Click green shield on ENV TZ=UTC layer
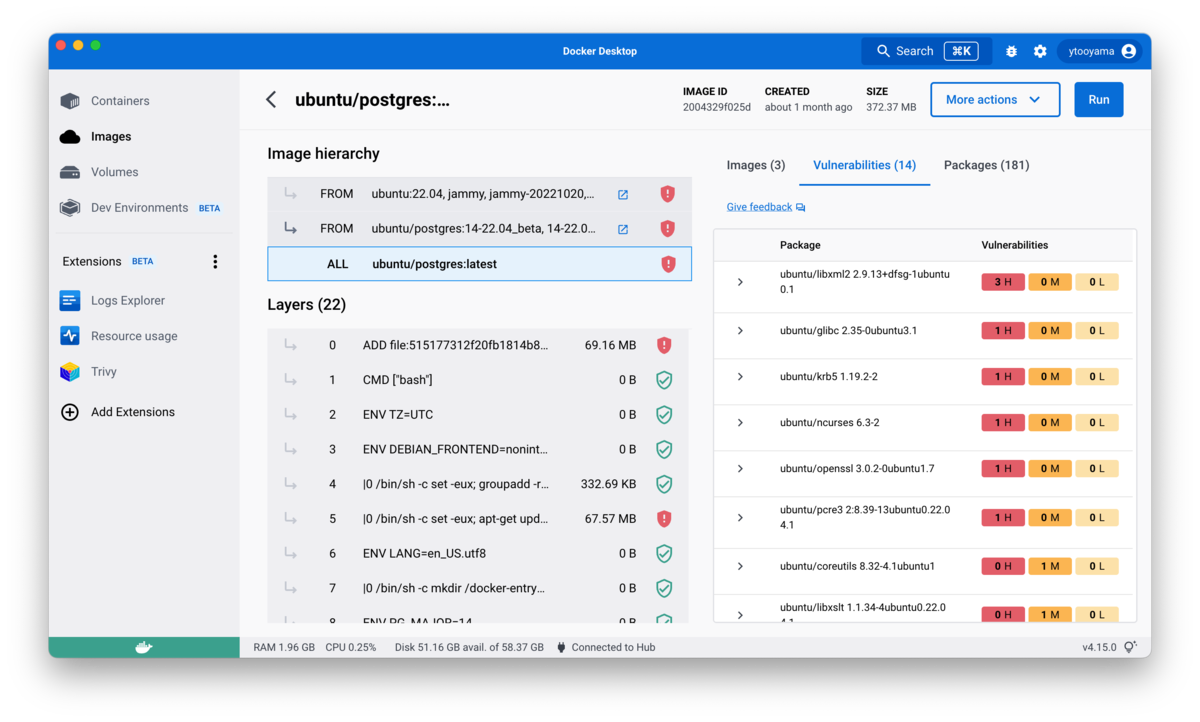 pyautogui.click(x=664, y=415)
